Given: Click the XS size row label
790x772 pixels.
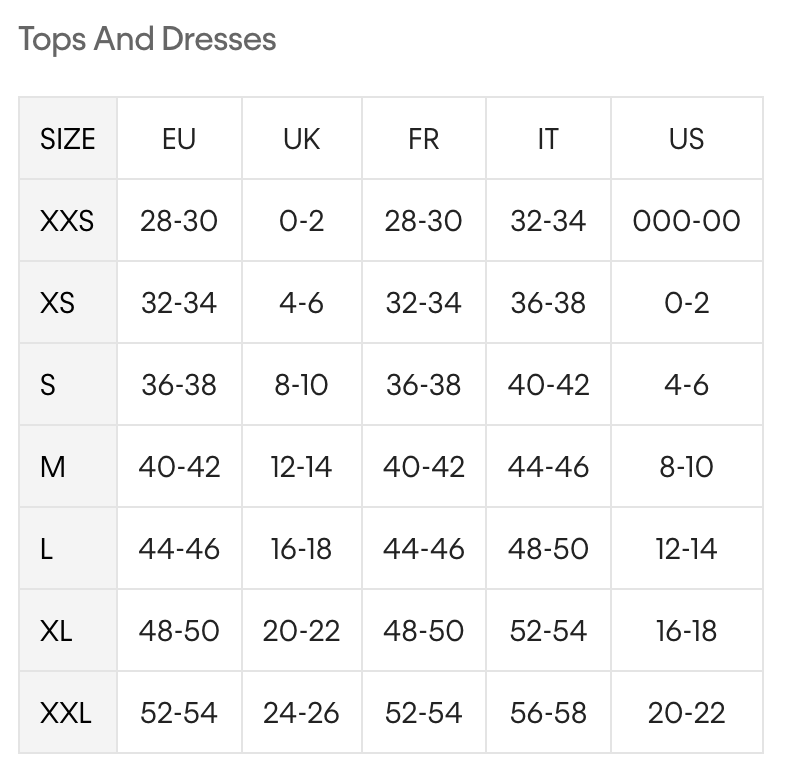Looking at the screenshot, I should [58, 303].
